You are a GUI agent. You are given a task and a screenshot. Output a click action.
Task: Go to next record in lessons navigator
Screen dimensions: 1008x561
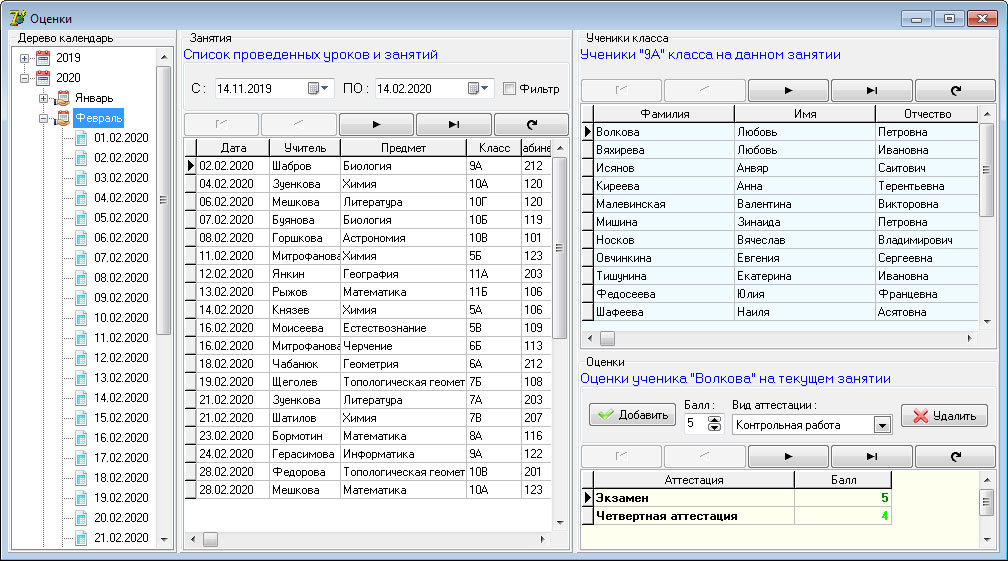[x=376, y=124]
